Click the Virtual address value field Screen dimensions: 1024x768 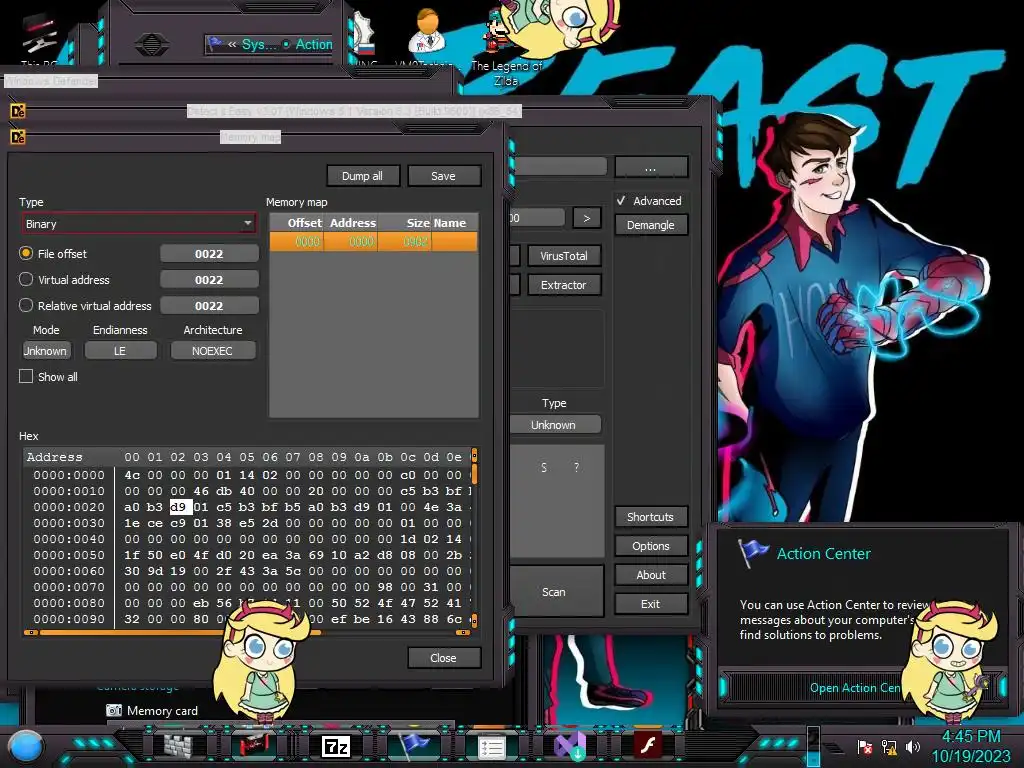[x=209, y=280]
